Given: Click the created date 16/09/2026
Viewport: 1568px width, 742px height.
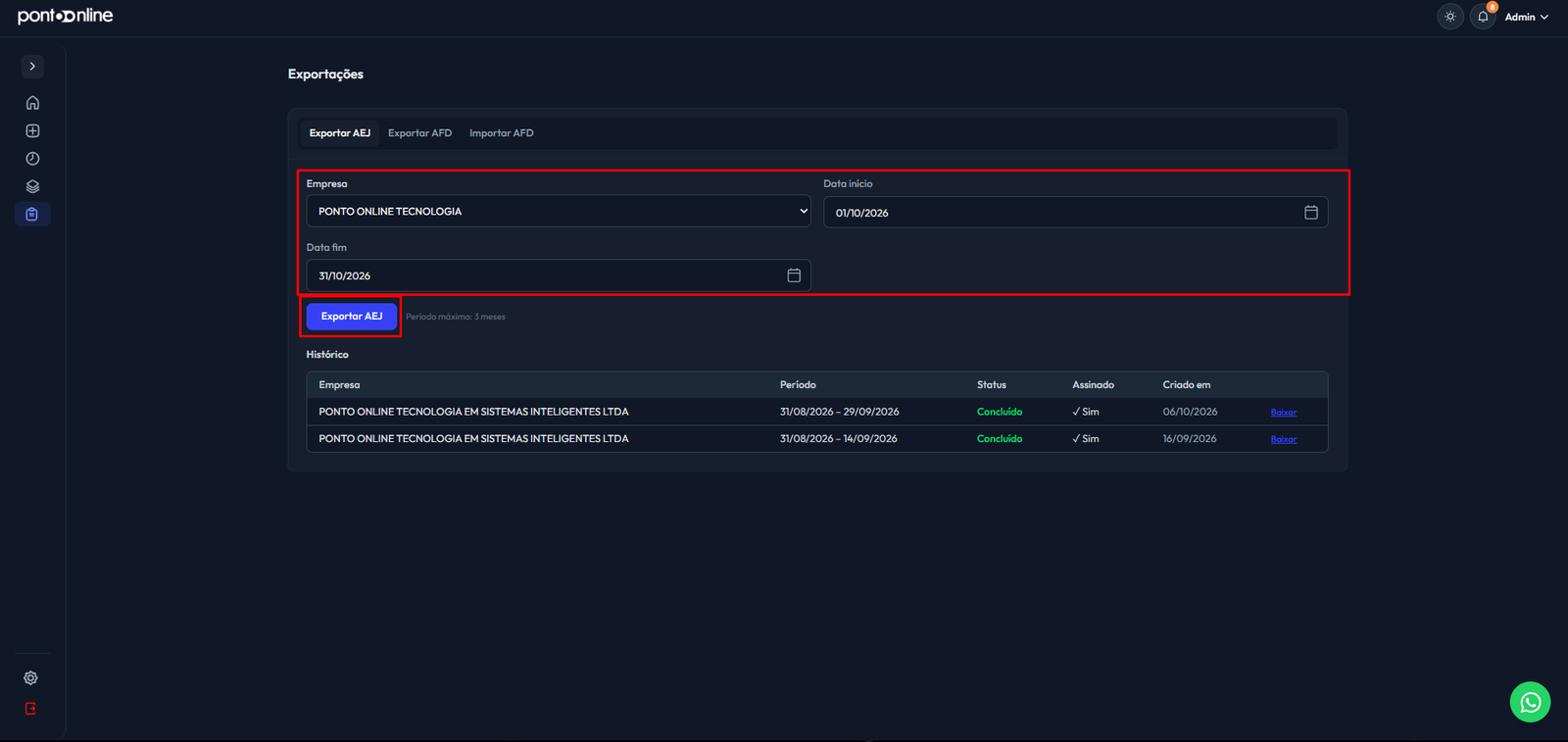Looking at the screenshot, I should (1190, 438).
